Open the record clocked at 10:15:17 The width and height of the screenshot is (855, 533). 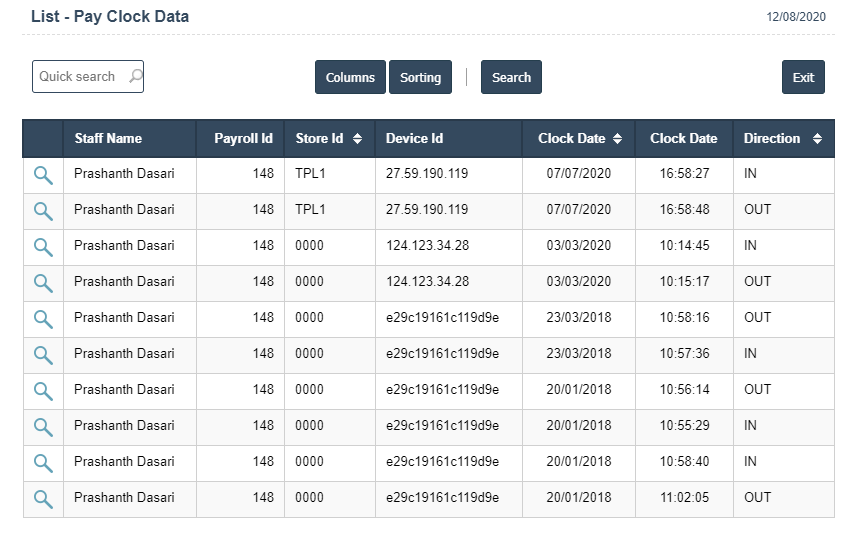pos(43,283)
